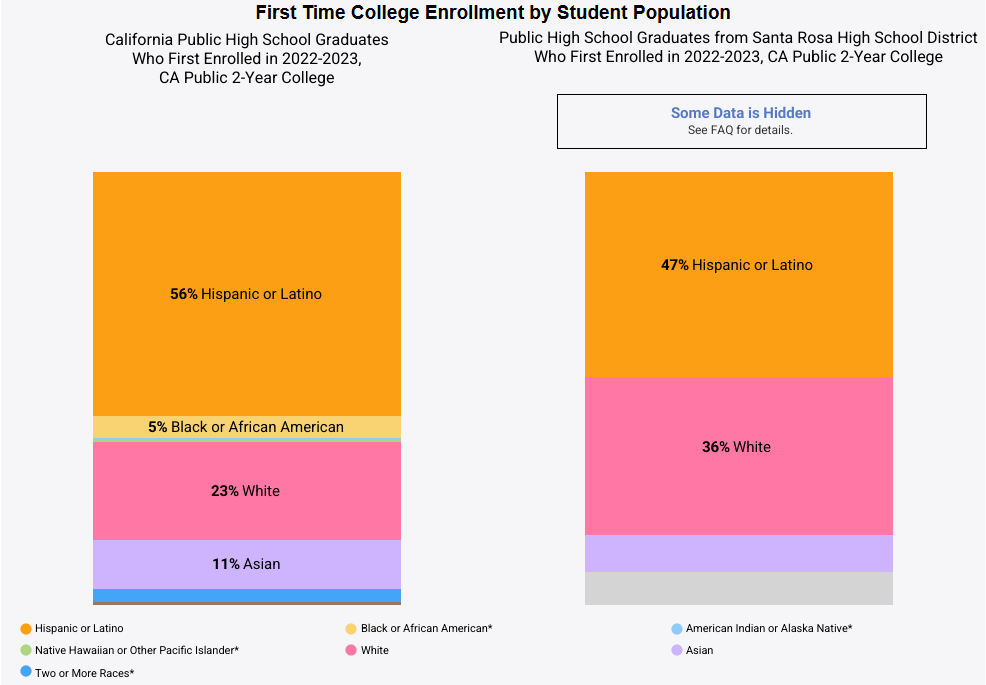Select the 23% White bar segment

click(246, 491)
